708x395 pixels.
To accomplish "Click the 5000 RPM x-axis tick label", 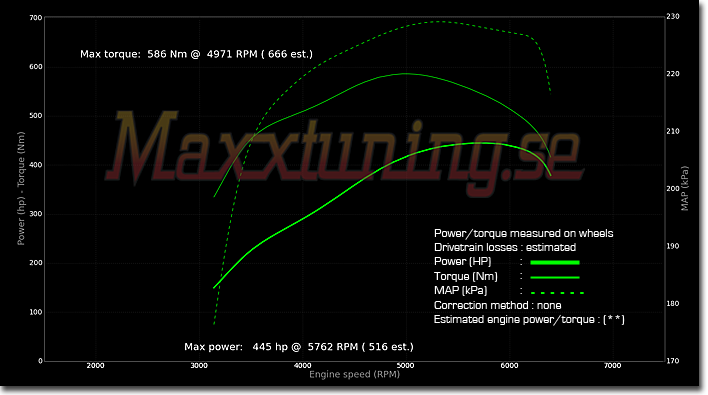I will coord(405,366).
